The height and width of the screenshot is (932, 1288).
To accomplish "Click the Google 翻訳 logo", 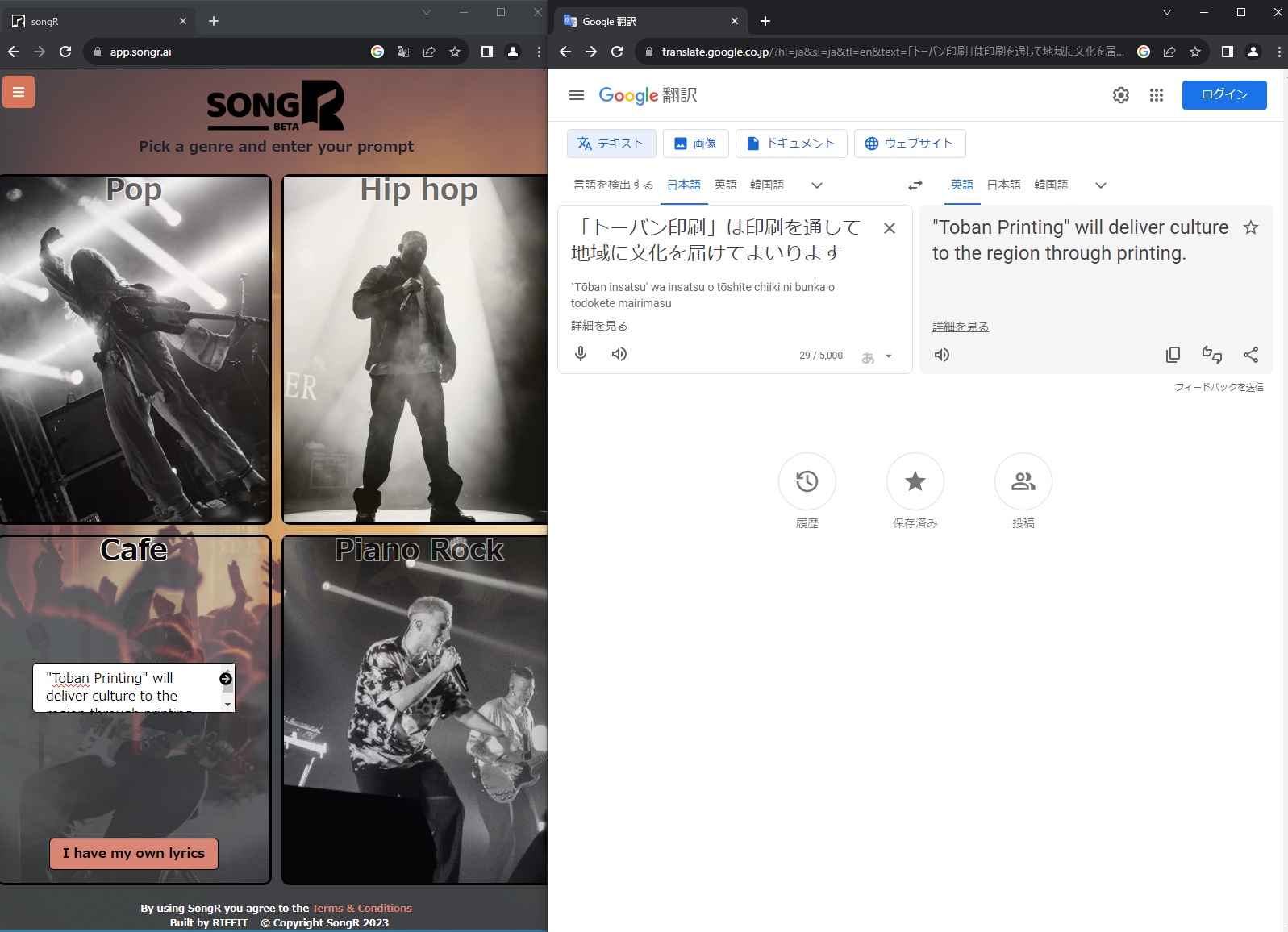I will pos(648,95).
